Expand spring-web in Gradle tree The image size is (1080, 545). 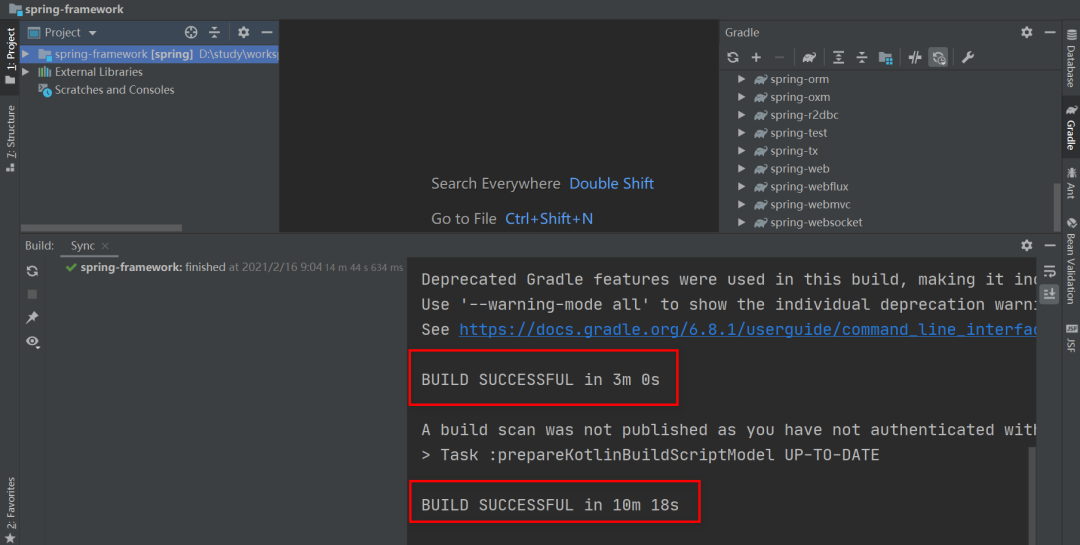point(742,169)
